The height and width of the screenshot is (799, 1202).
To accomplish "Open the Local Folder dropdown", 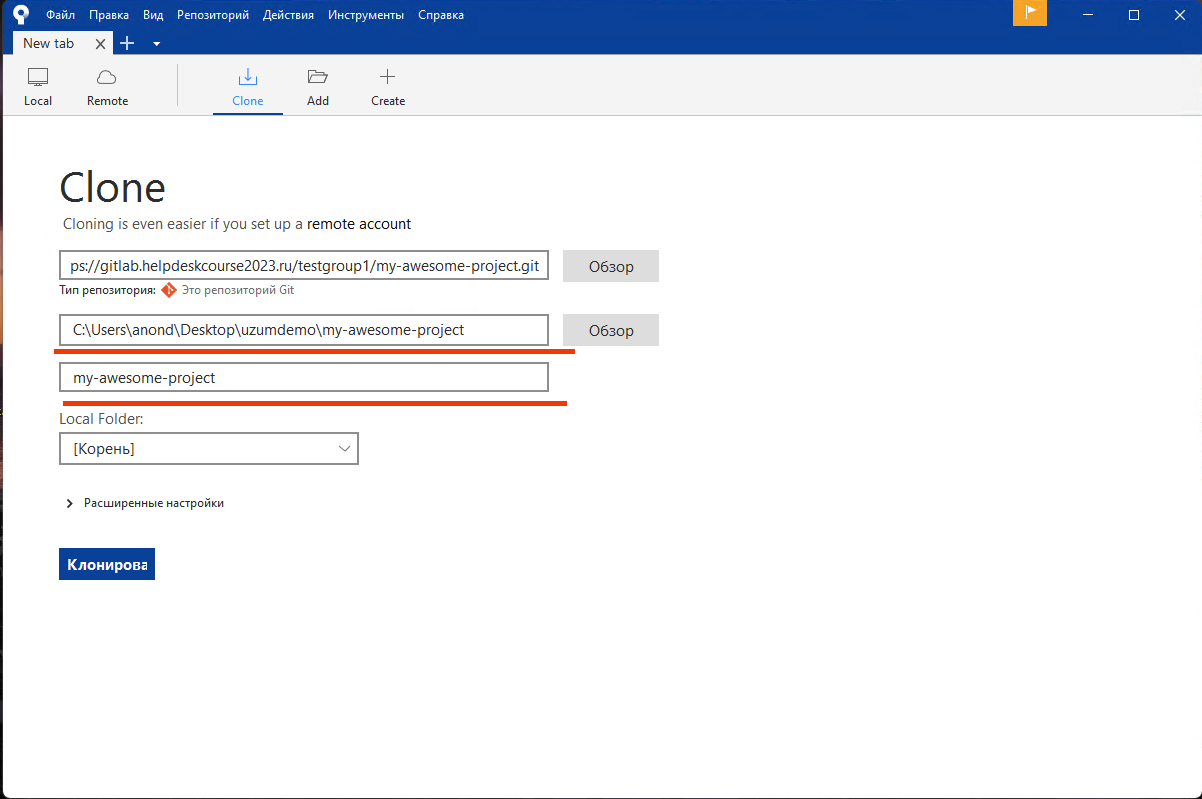I will pyautogui.click(x=209, y=449).
